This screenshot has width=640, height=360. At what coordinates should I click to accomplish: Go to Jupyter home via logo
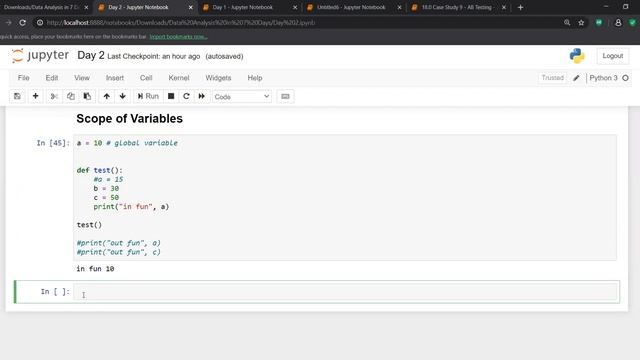click(x=40, y=56)
